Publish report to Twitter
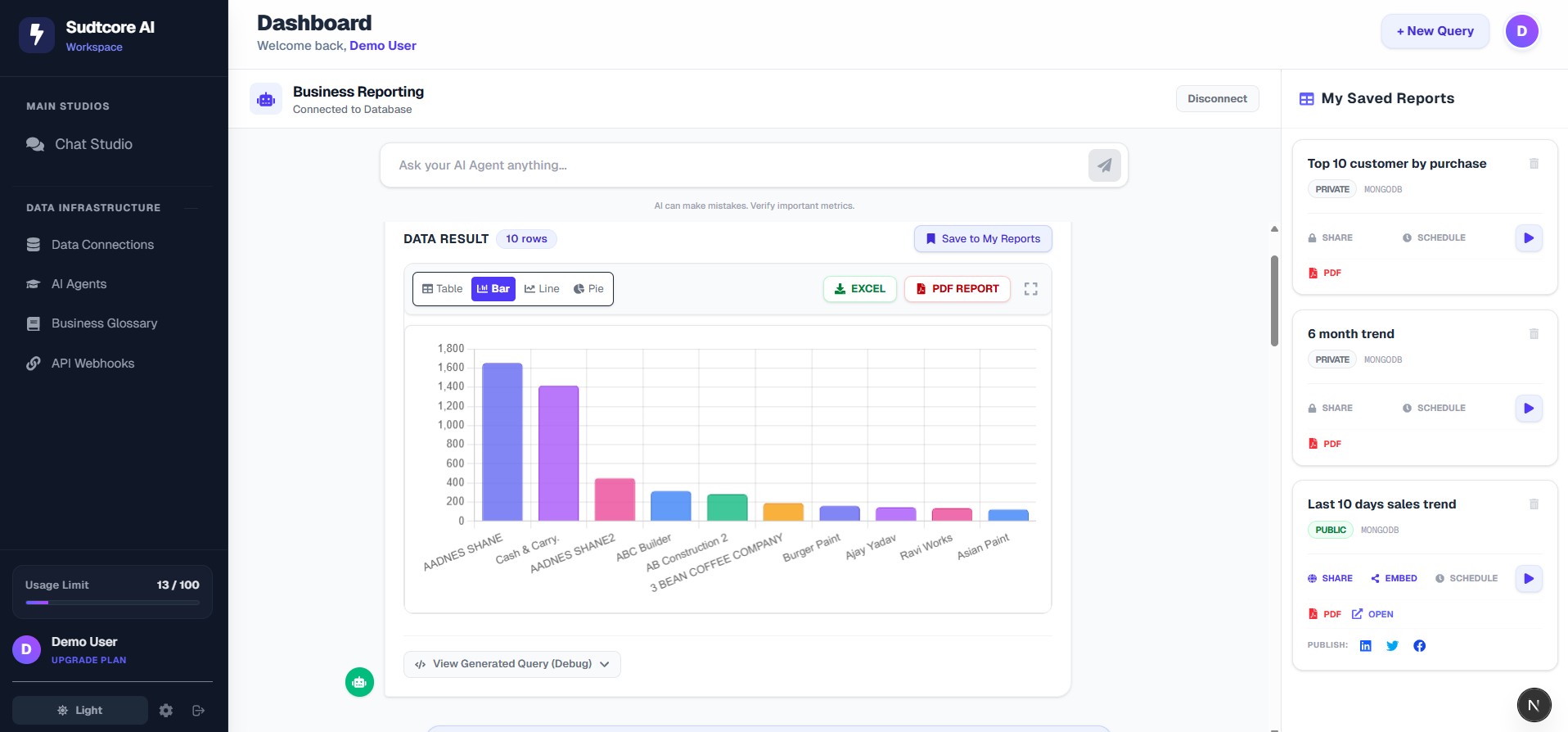Screen dimensions: 1568x732 pyautogui.click(x=1392, y=646)
